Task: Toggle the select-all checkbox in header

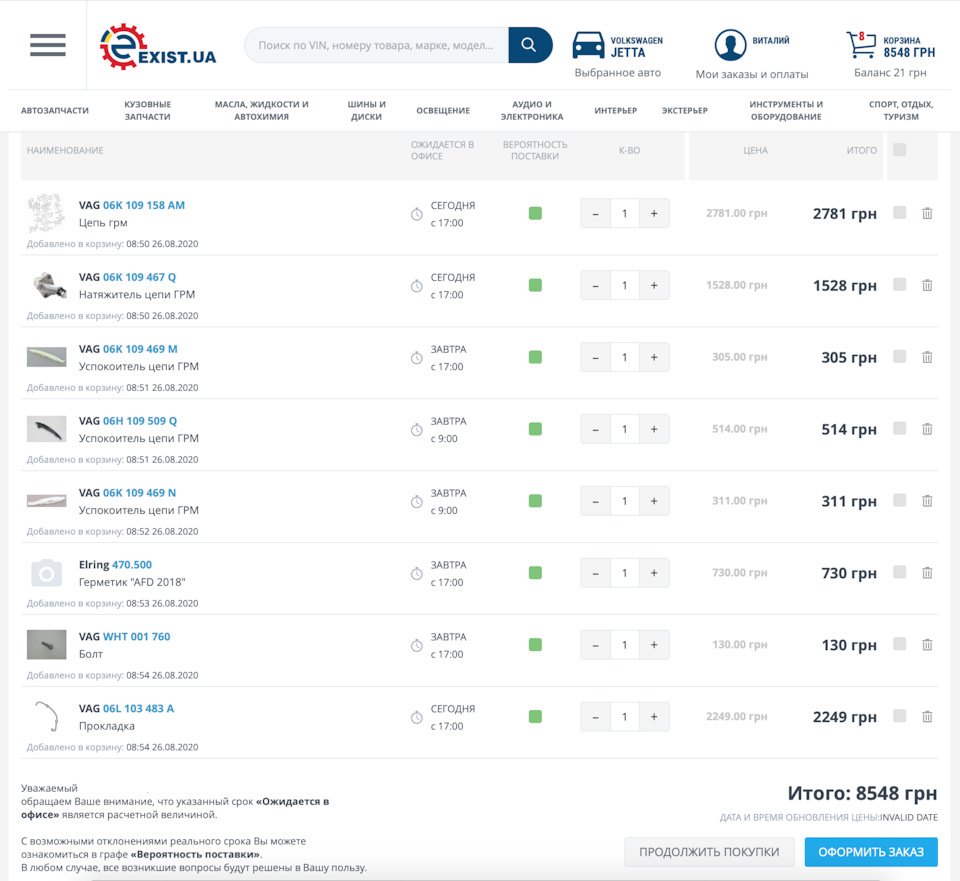Action: coord(899,149)
